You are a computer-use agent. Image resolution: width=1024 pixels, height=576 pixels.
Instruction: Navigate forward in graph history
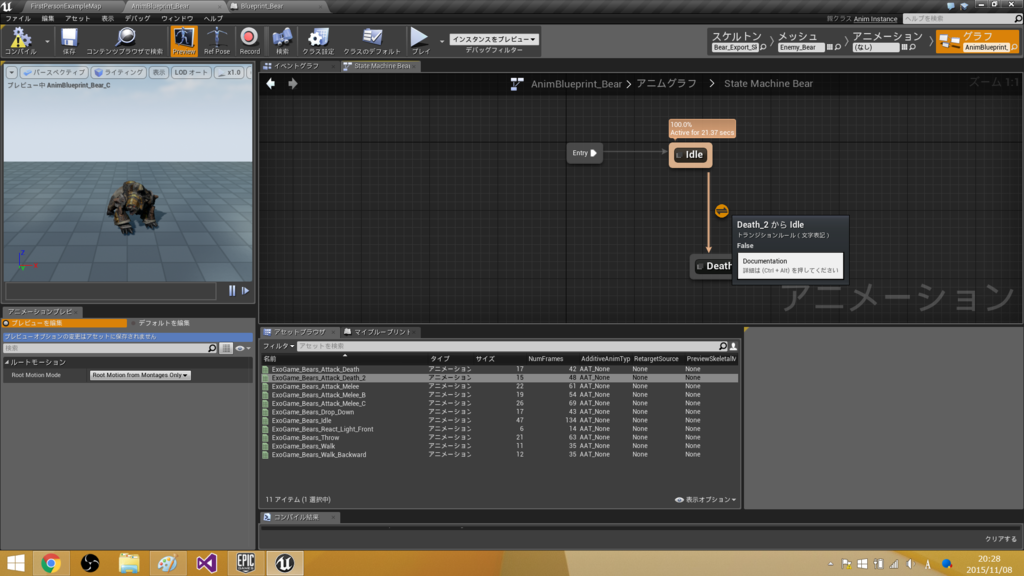(293, 84)
